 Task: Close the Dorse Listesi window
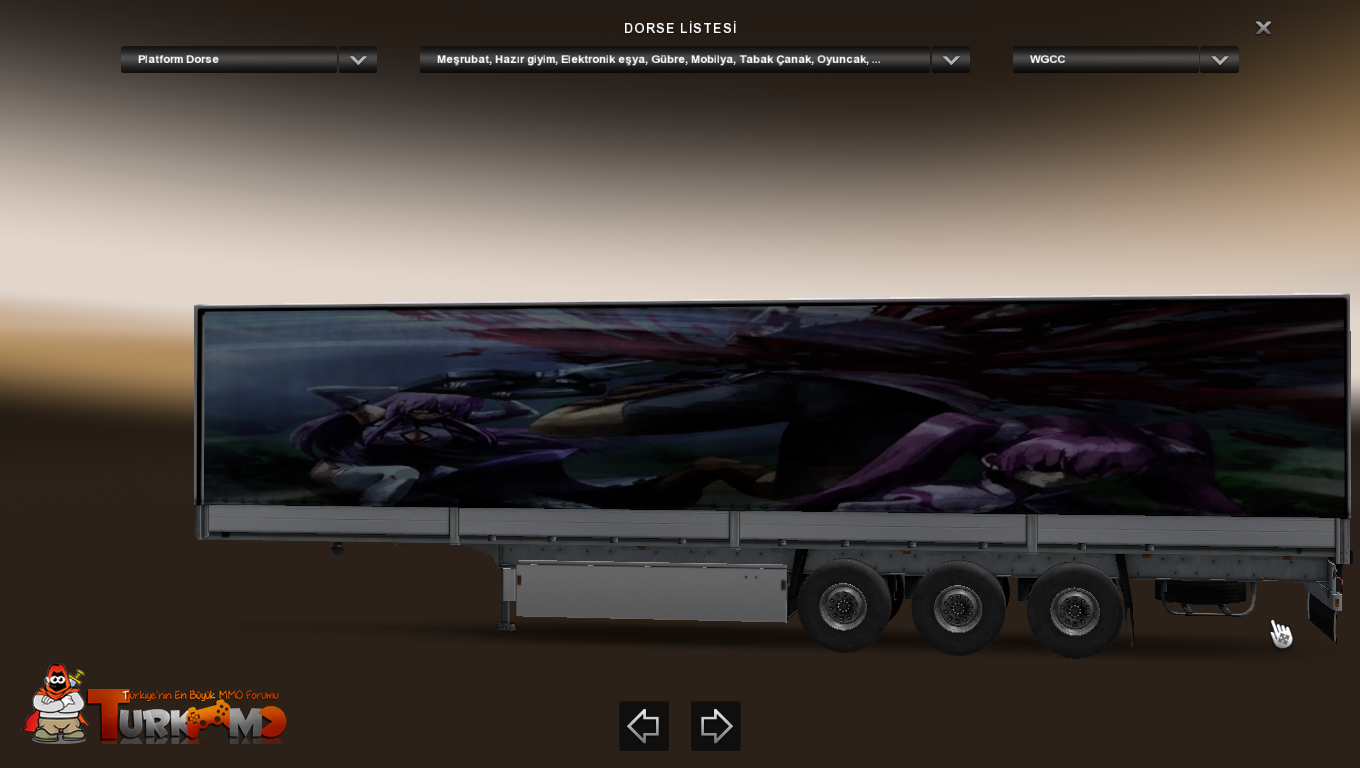tap(1263, 28)
